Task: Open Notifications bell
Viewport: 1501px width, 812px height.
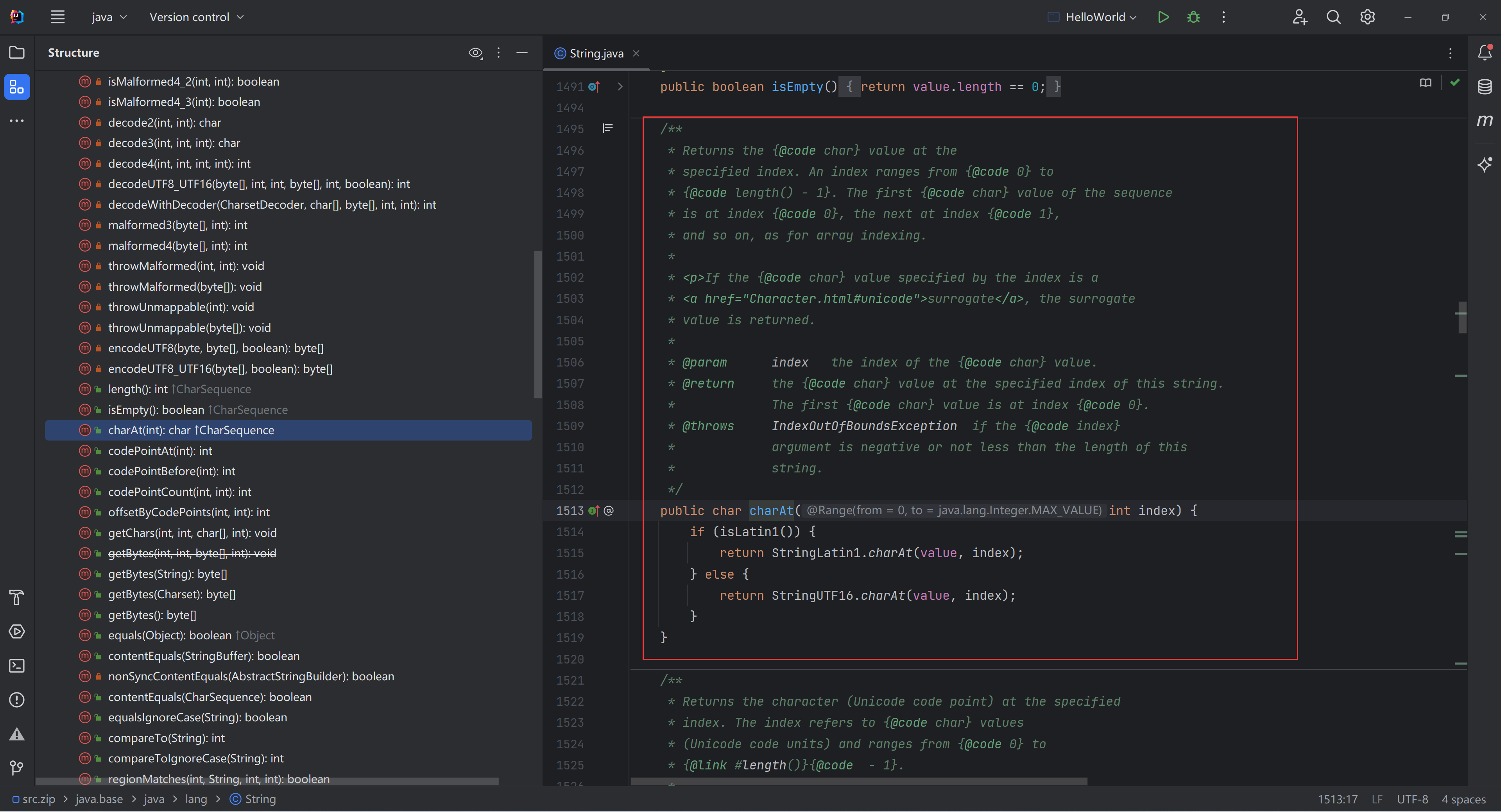Action: point(1485,52)
